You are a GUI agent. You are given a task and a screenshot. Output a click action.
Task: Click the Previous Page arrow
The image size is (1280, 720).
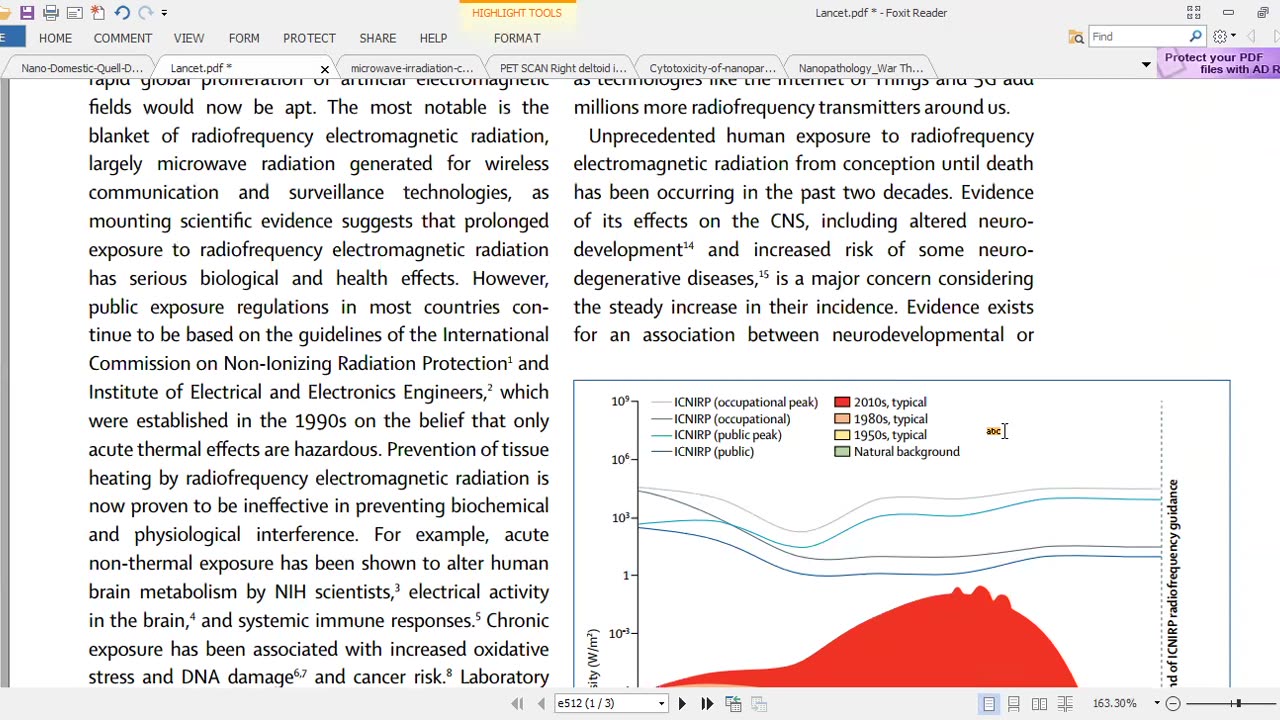tap(541, 704)
